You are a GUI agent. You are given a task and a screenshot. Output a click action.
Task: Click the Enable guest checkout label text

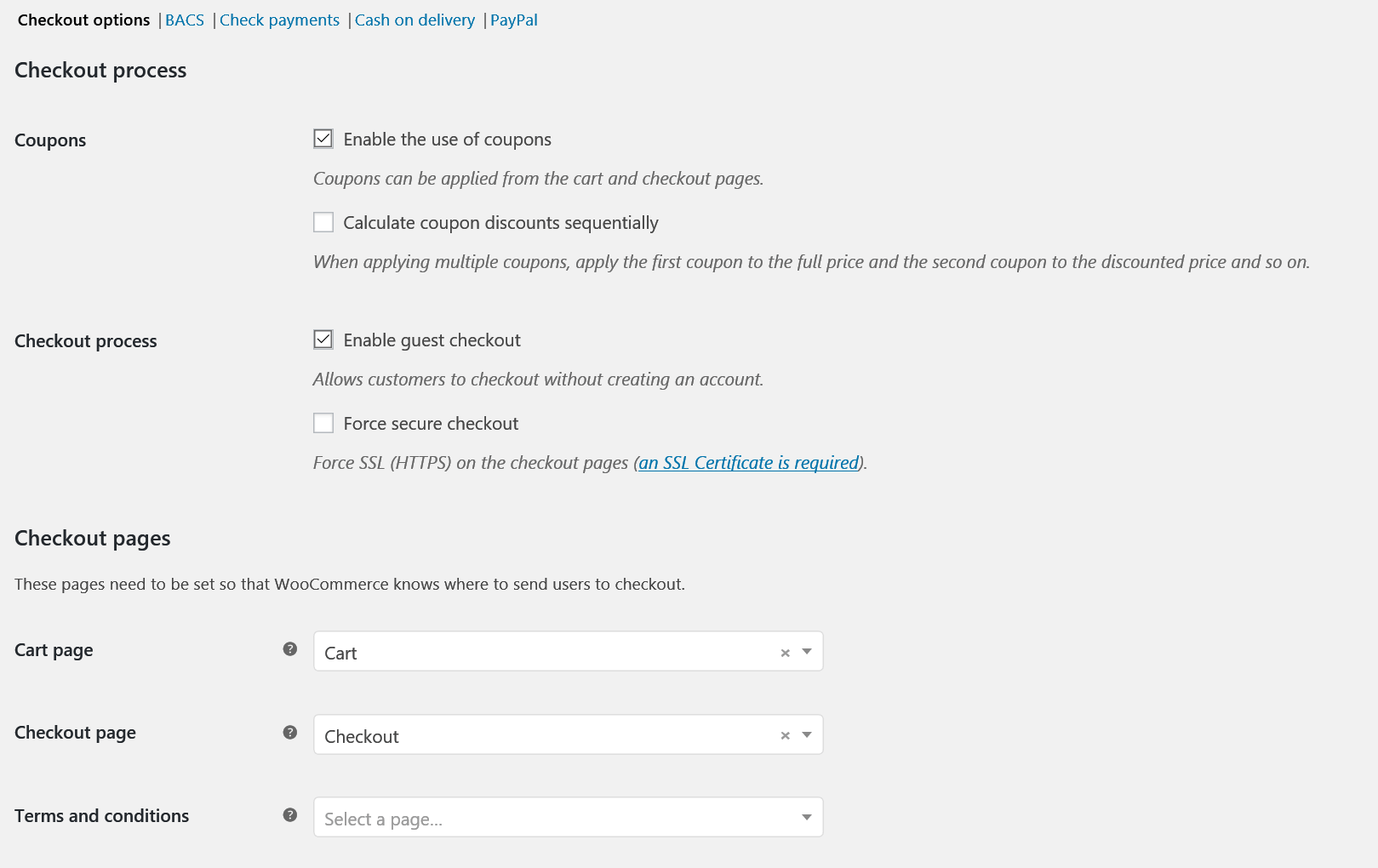coord(432,340)
